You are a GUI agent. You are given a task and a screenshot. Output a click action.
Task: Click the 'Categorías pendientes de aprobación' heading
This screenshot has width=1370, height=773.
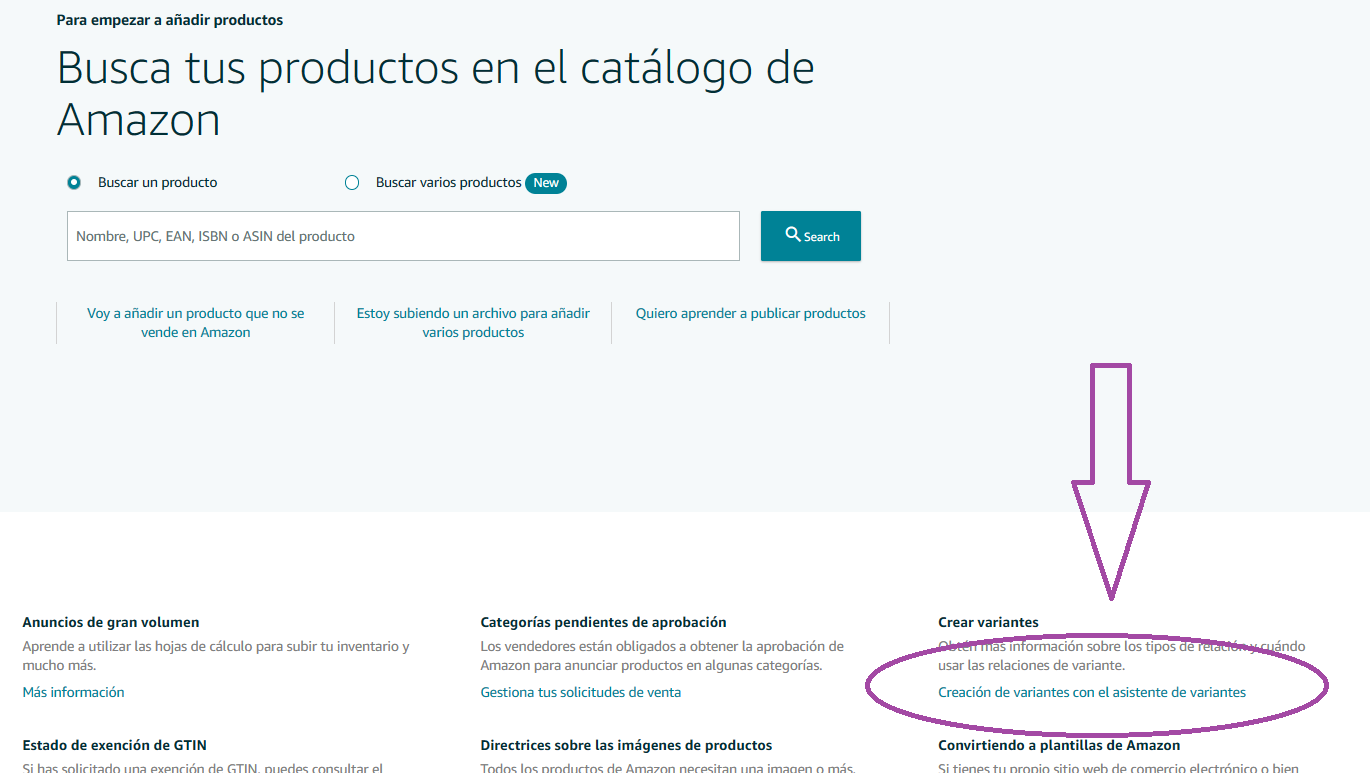[603, 622]
